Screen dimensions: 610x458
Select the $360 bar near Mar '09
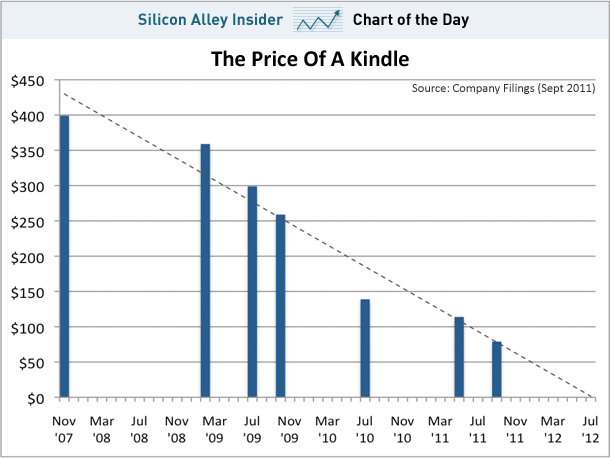(x=205, y=270)
